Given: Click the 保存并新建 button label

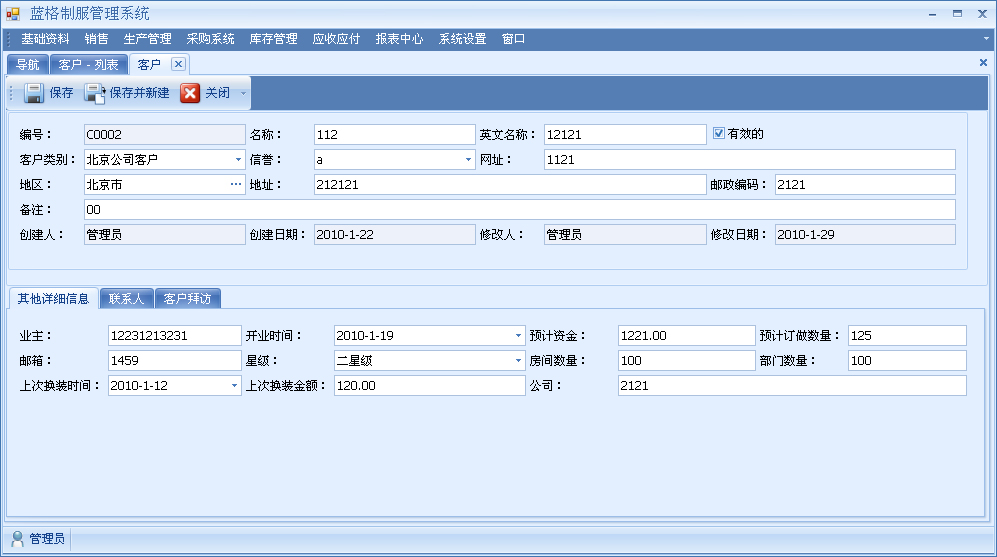Looking at the screenshot, I should pos(139,93).
